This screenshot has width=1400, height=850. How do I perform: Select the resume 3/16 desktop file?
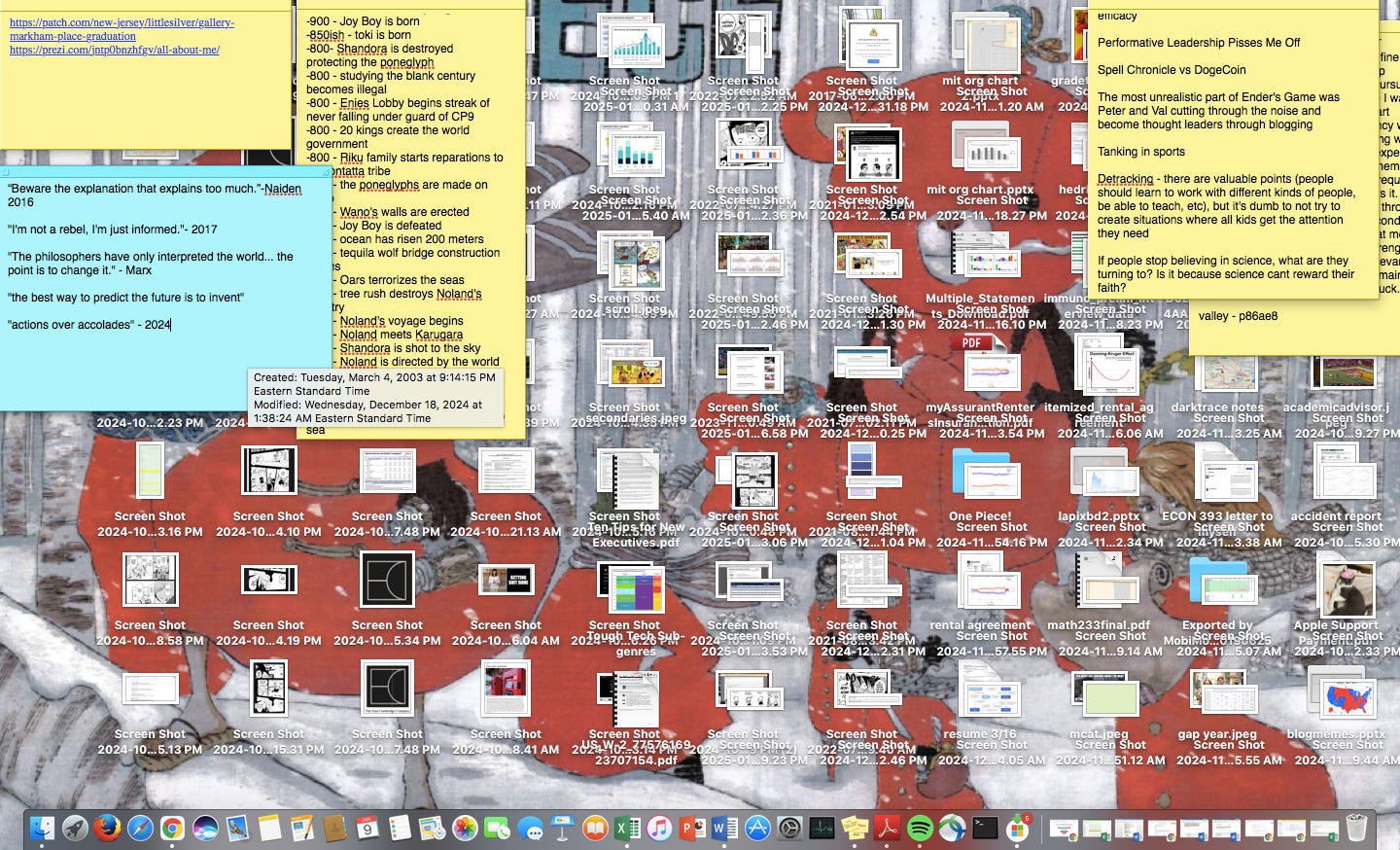980,702
